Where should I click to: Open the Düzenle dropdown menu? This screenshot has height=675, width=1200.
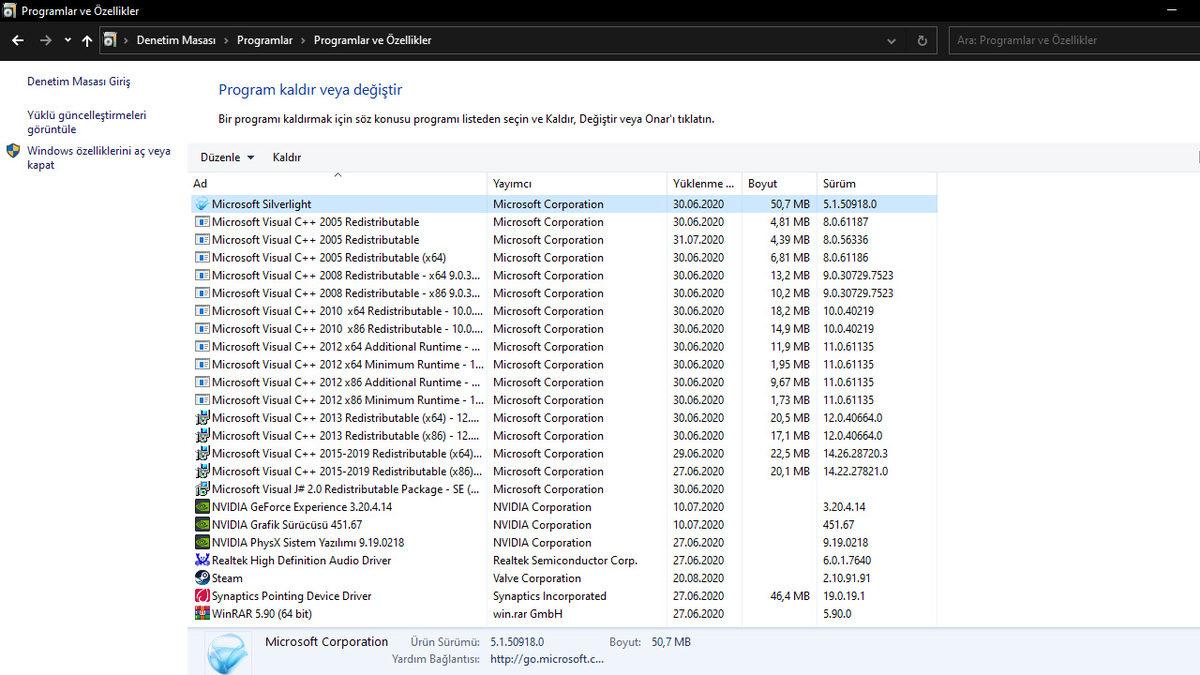(x=226, y=157)
